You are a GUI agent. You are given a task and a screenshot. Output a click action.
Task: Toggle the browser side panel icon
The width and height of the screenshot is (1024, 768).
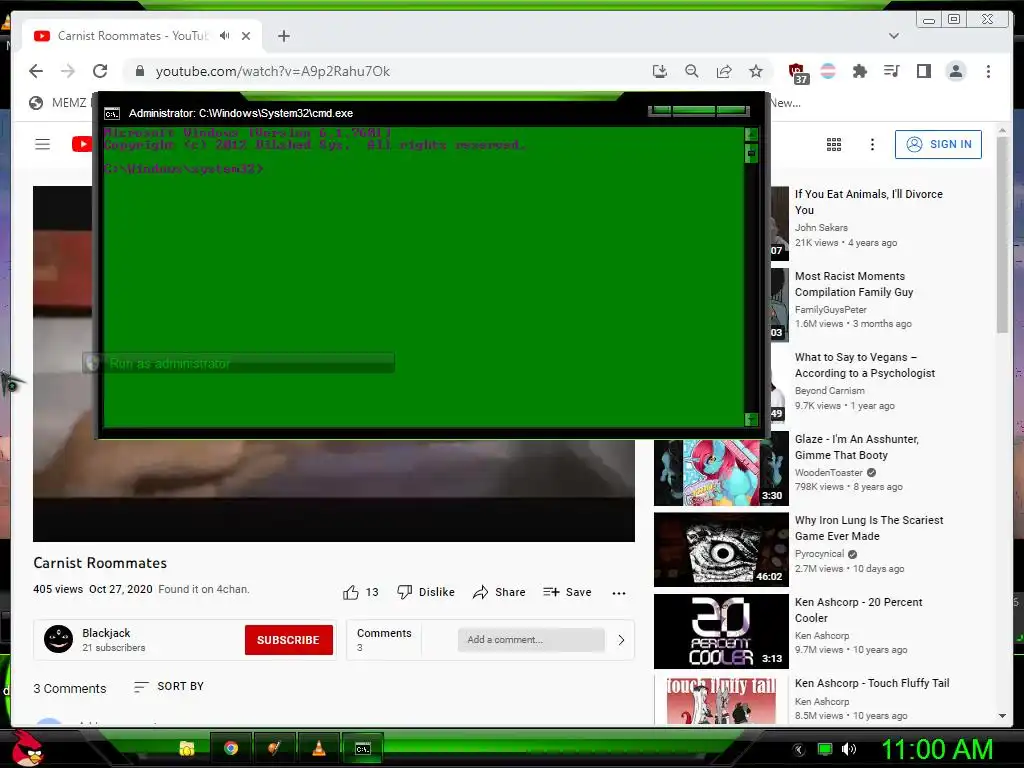tap(923, 71)
